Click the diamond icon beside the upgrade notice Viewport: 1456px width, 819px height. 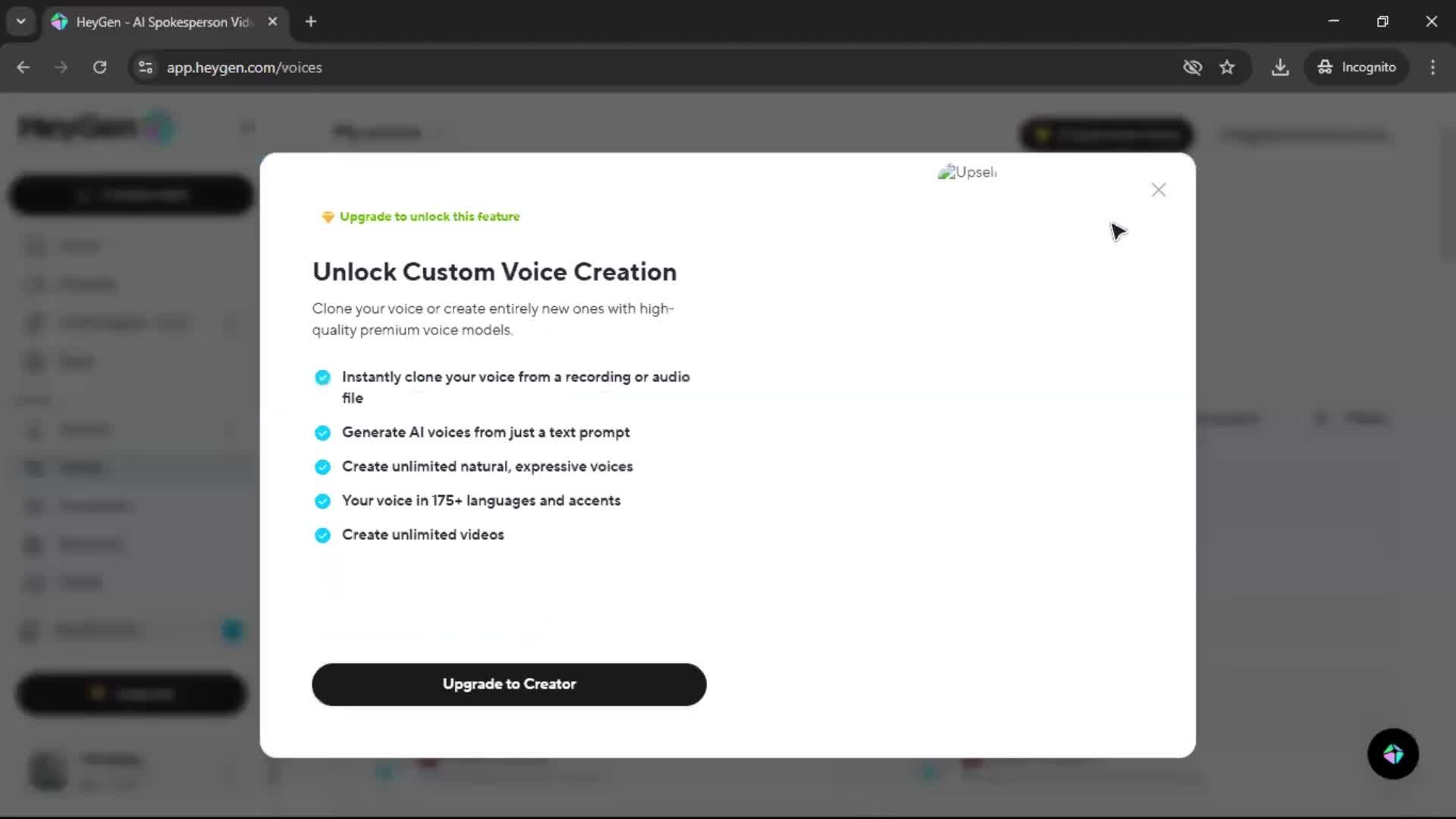point(328,217)
